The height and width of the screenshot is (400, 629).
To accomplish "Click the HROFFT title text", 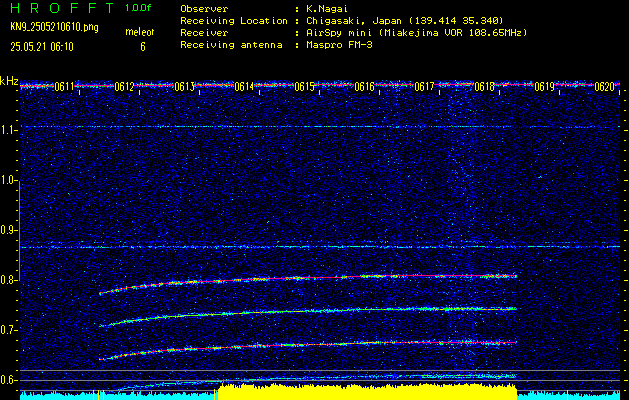I will 63,8.
